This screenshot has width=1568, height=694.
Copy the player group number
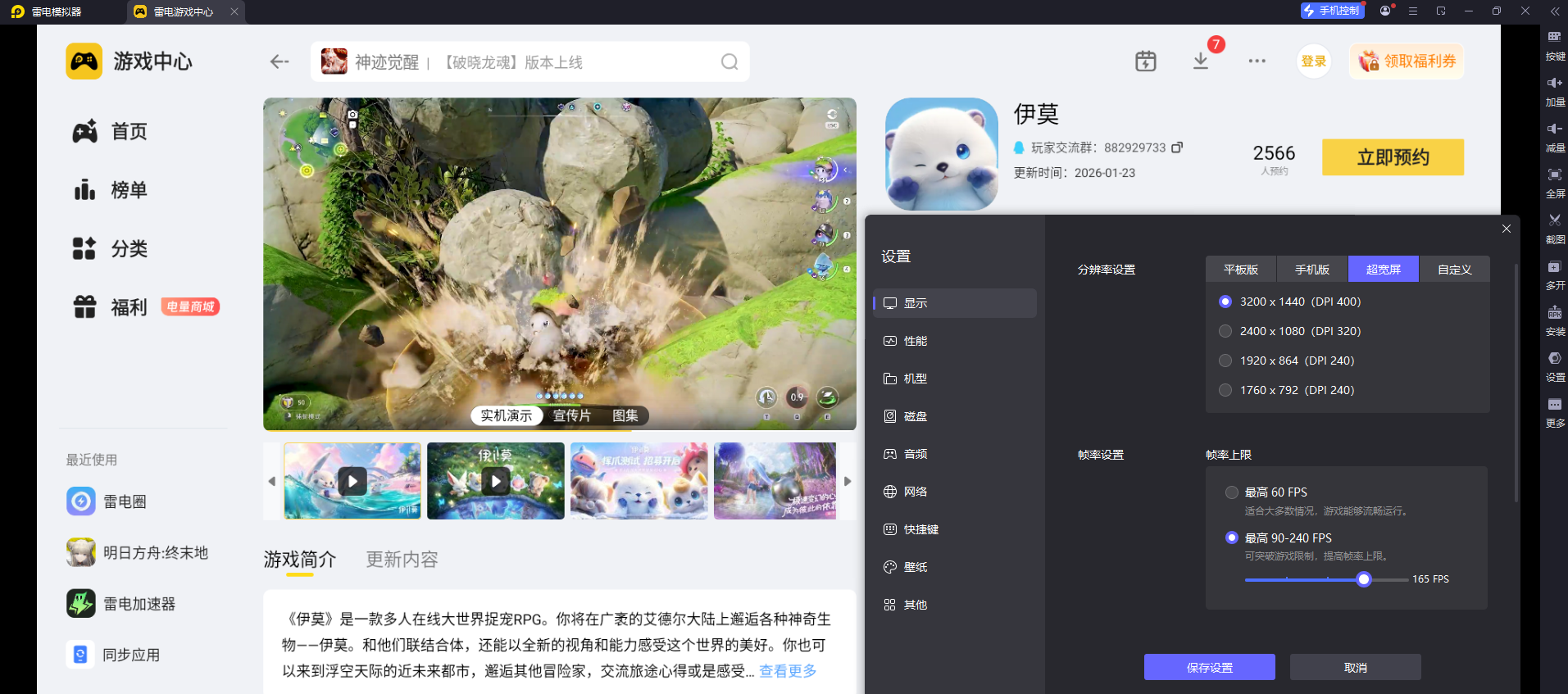pos(1177,147)
